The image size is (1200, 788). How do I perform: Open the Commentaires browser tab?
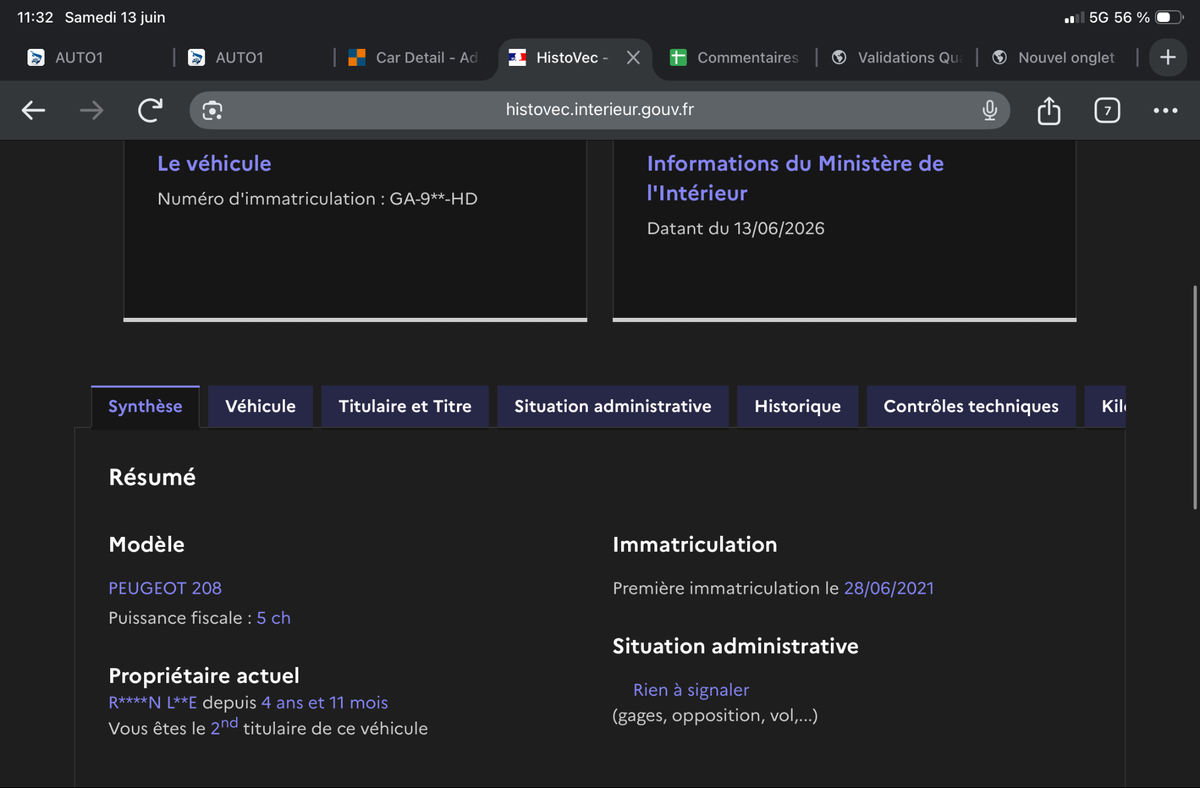[x=735, y=58]
